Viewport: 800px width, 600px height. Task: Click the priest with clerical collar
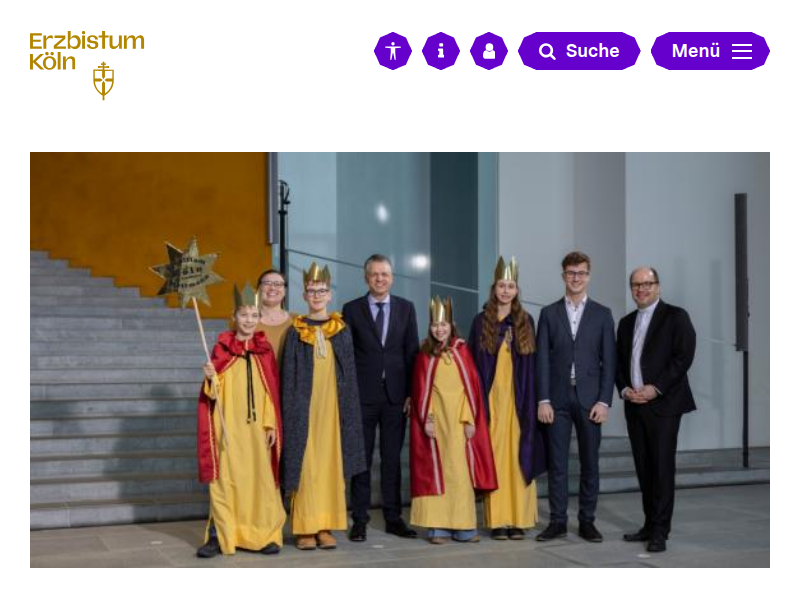coord(654,408)
